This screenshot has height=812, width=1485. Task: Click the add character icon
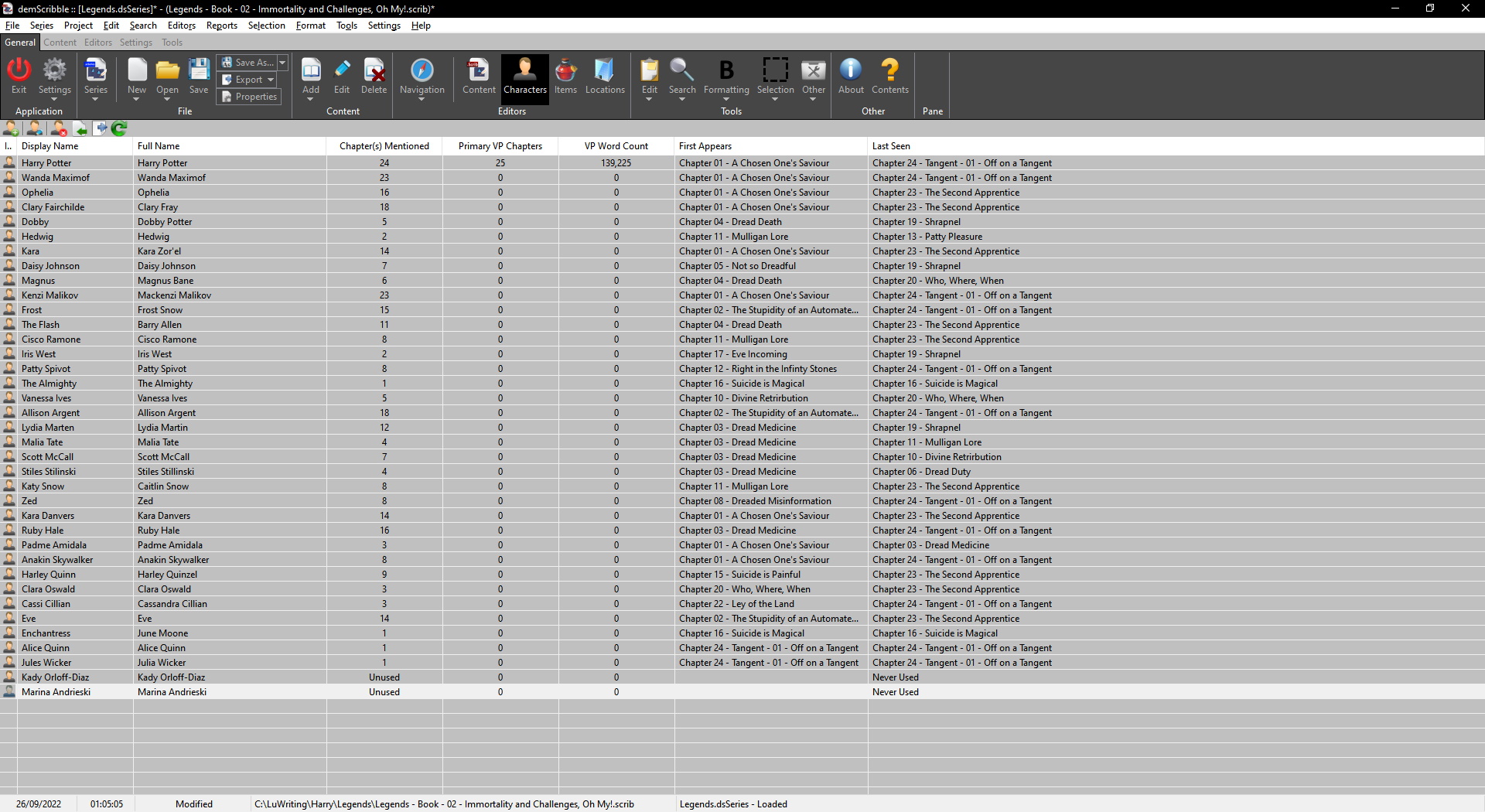click(x=12, y=128)
